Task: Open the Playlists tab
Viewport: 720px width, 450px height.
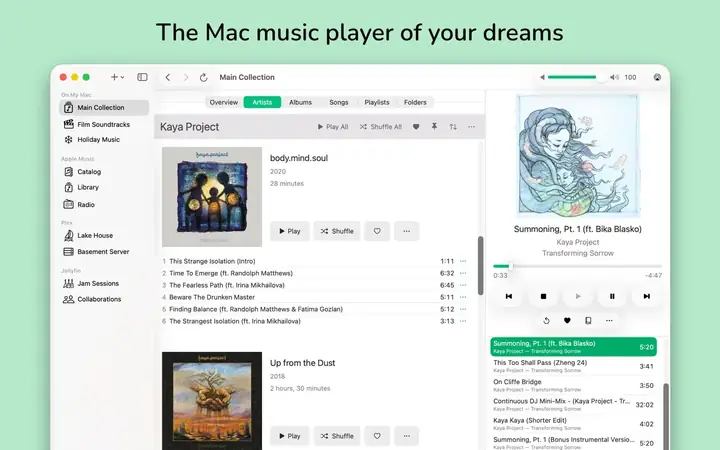Action: tap(376, 102)
